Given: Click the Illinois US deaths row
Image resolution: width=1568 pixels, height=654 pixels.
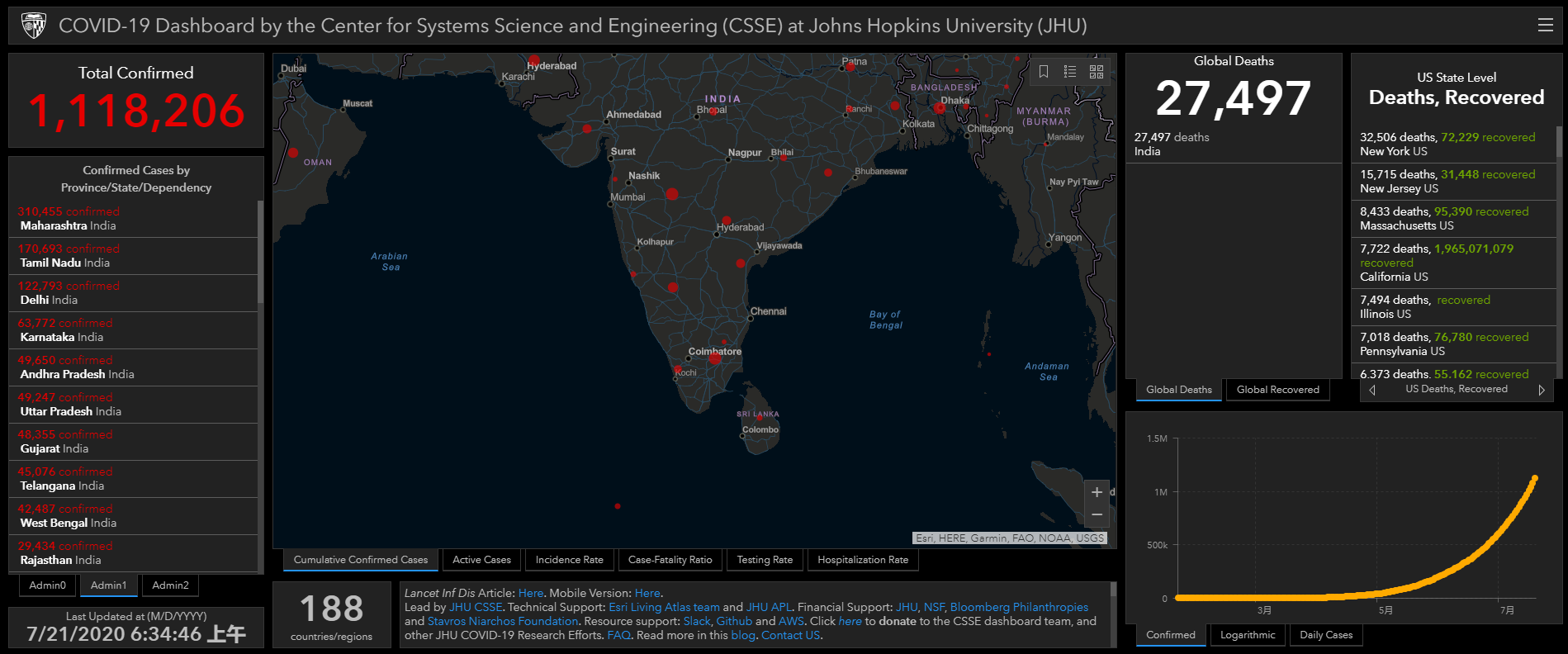Looking at the screenshot, I should 1454,307.
